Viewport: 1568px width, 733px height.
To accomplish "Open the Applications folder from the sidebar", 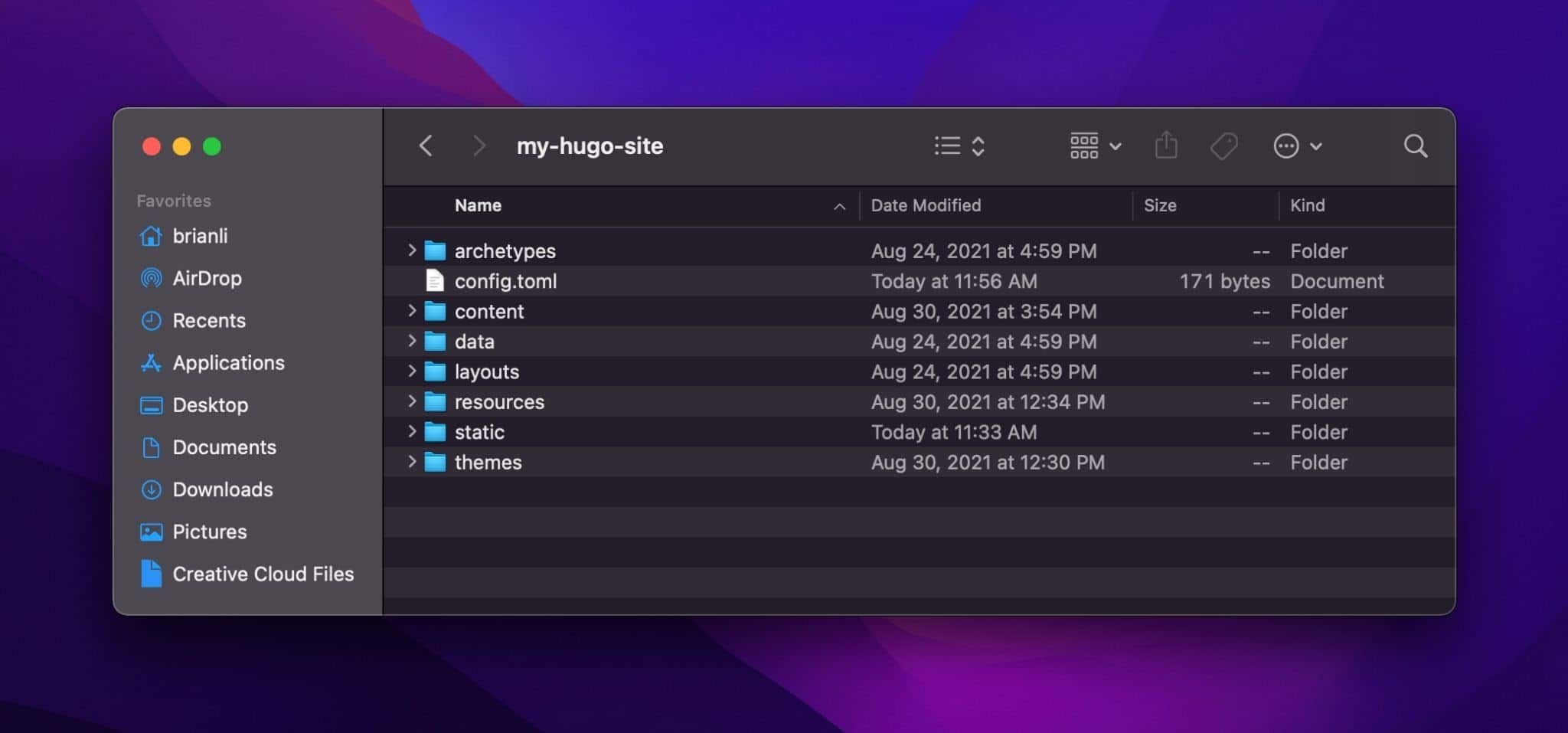I will (229, 362).
